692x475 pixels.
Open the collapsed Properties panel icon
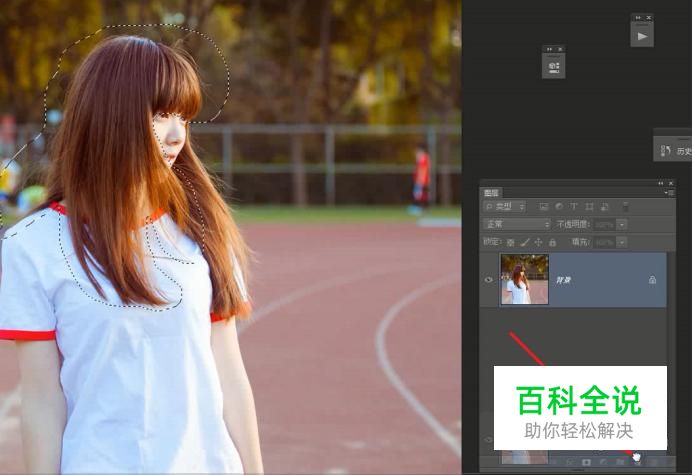pos(553,67)
